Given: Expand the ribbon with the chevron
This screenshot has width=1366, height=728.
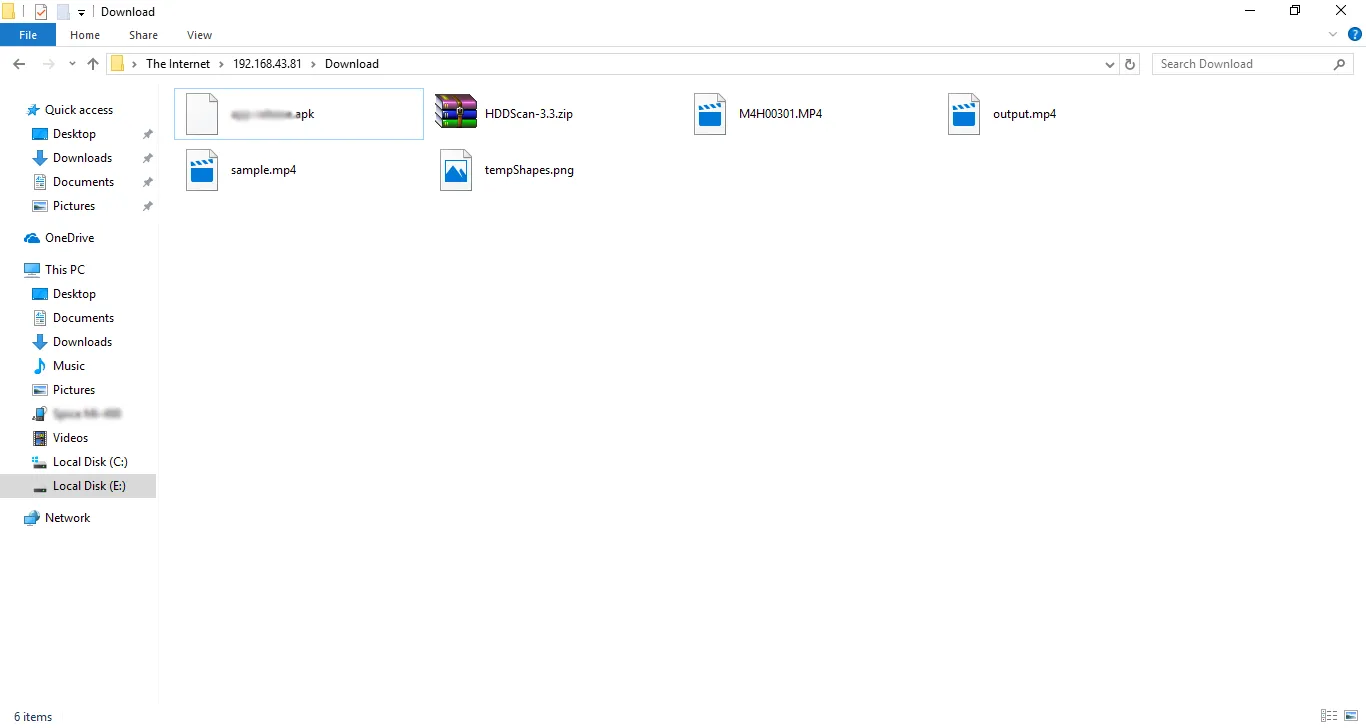Looking at the screenshot, I should coord(1333,35).
